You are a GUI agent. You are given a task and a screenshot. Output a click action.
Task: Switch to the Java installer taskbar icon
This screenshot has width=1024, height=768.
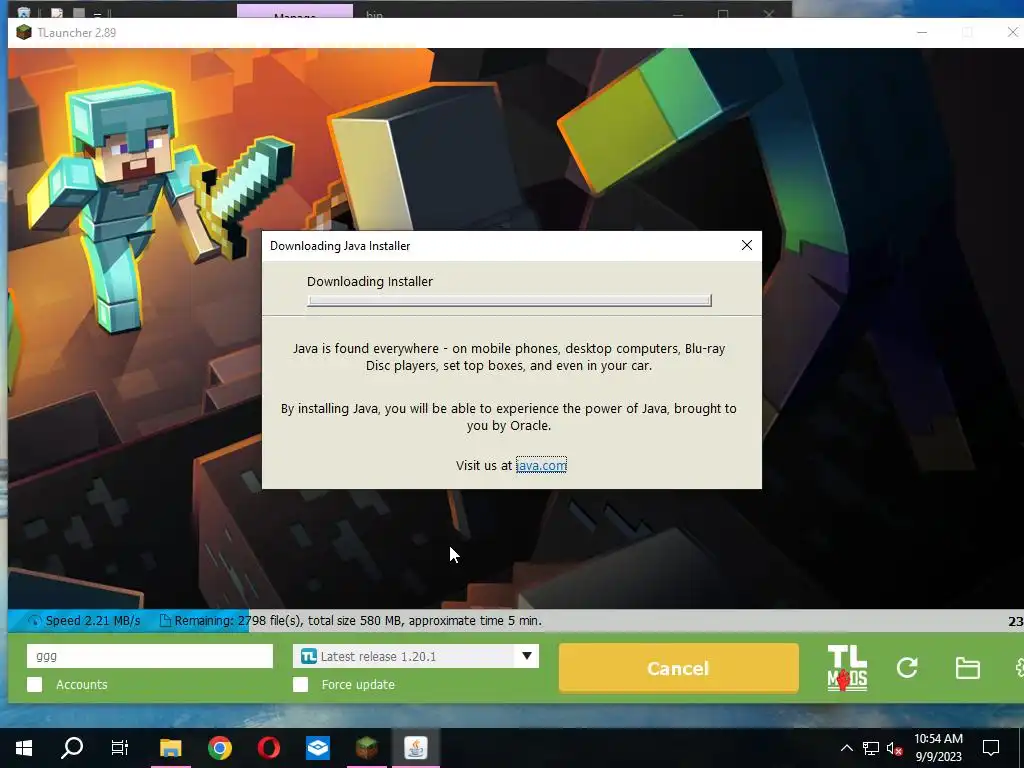coord(415,748)
